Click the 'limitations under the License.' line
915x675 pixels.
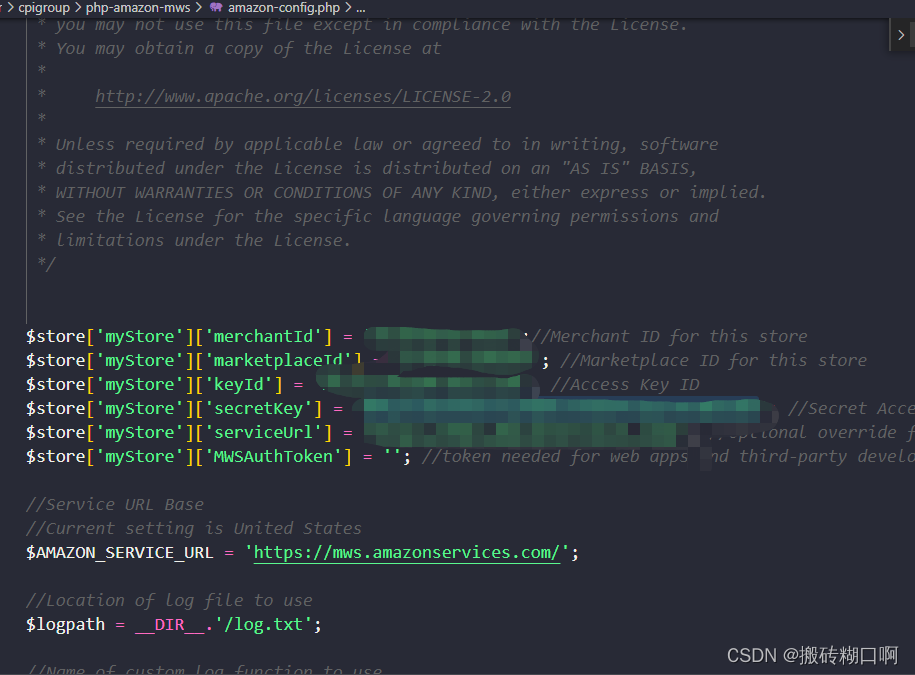click(x=194, y=240)
